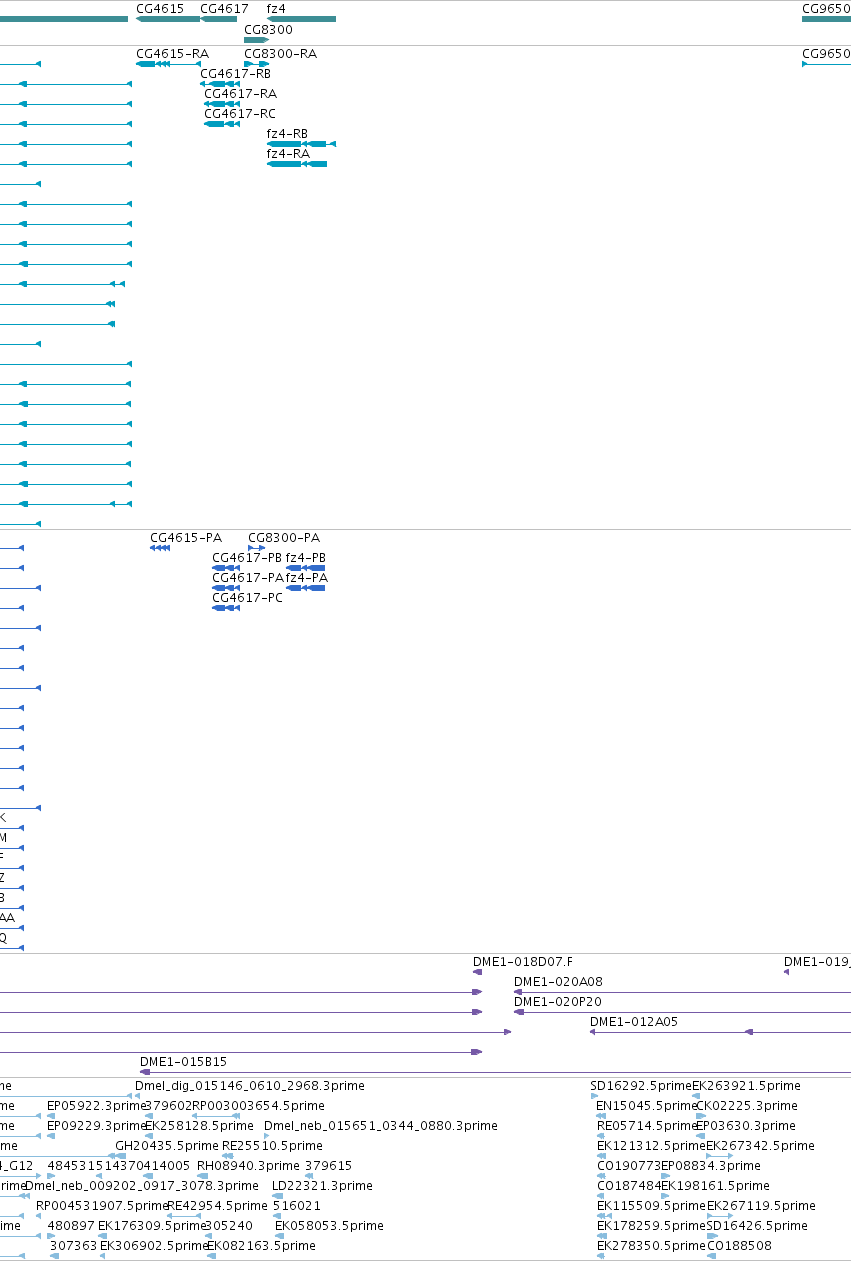Select the DME1-018D07.F clone label

(523, 962)
